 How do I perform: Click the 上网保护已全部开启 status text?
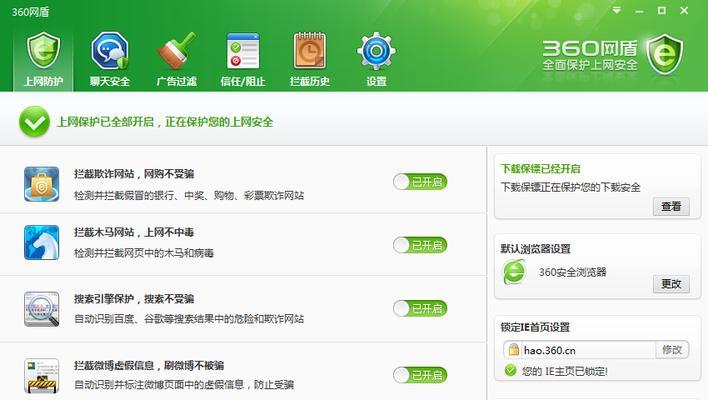pos(165,122)
